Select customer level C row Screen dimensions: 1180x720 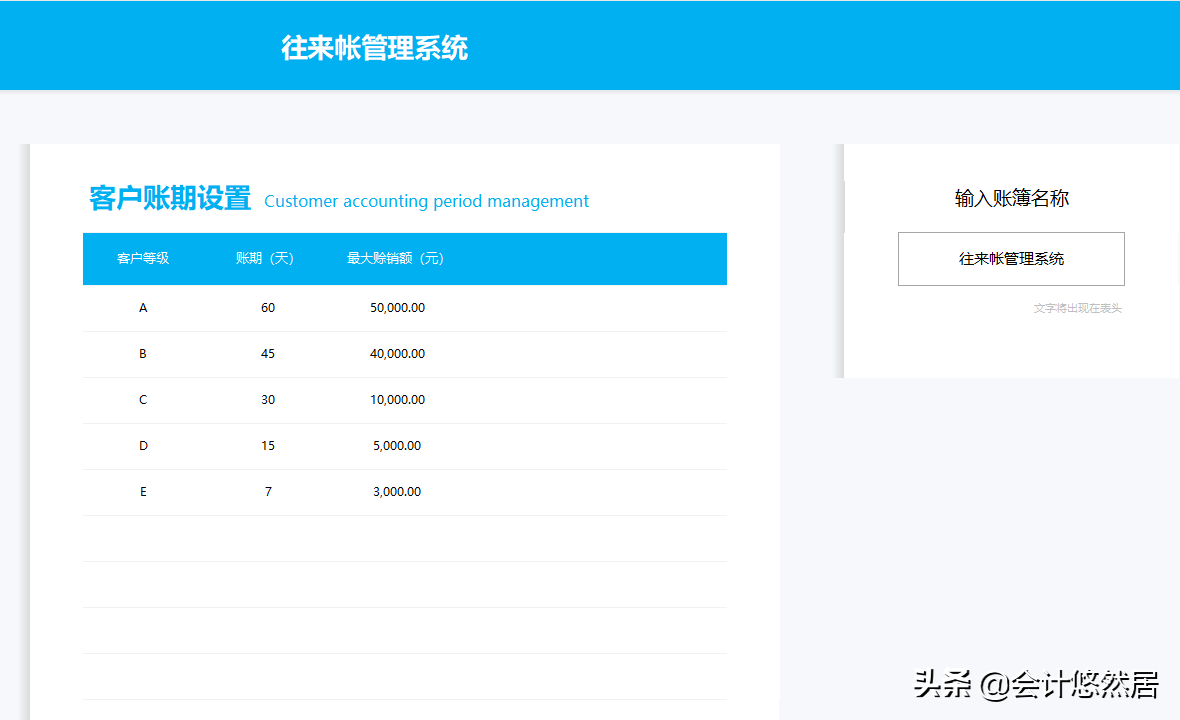(x=143, y=399)
